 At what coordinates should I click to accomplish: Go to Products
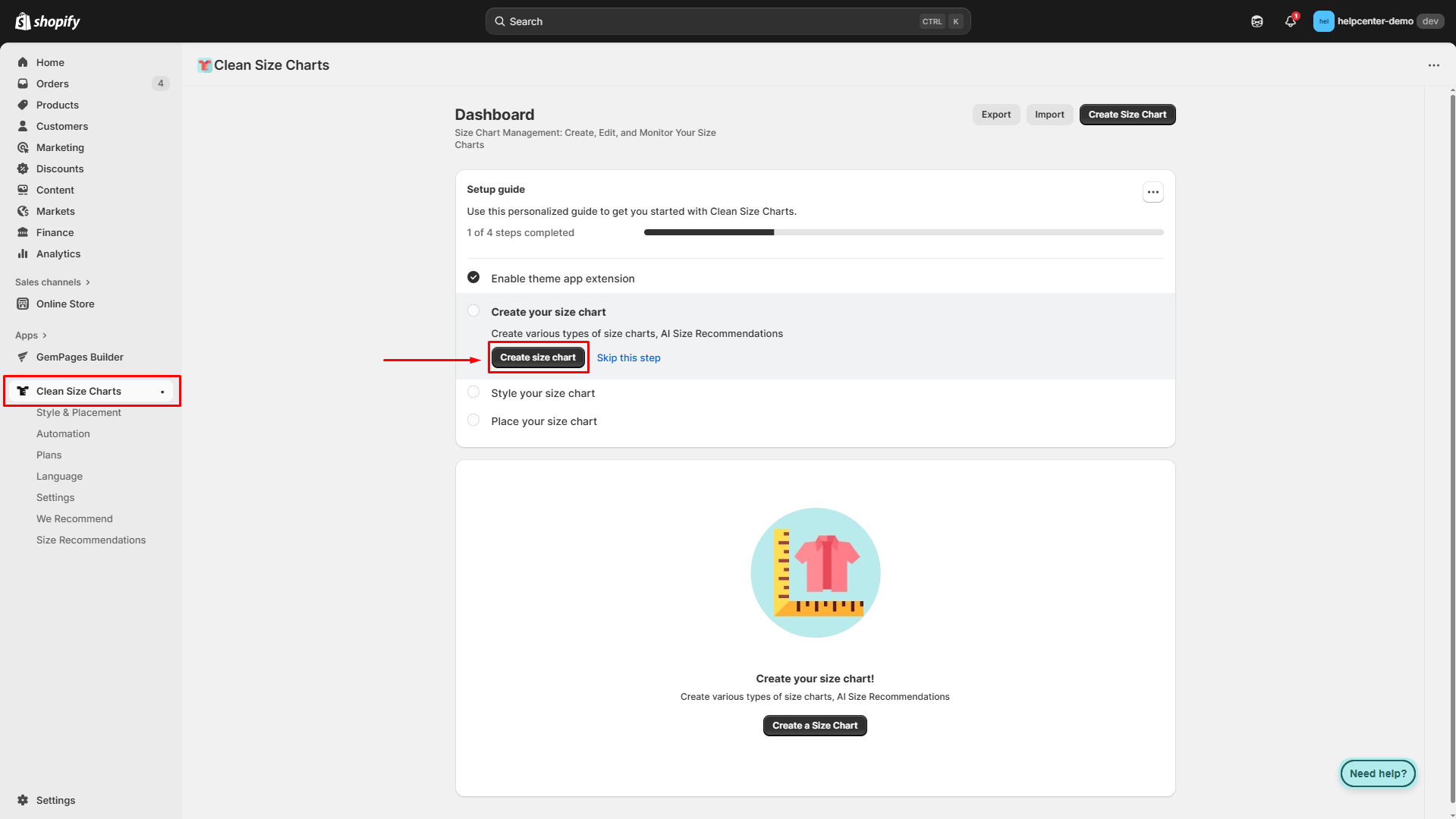point(58,105)
